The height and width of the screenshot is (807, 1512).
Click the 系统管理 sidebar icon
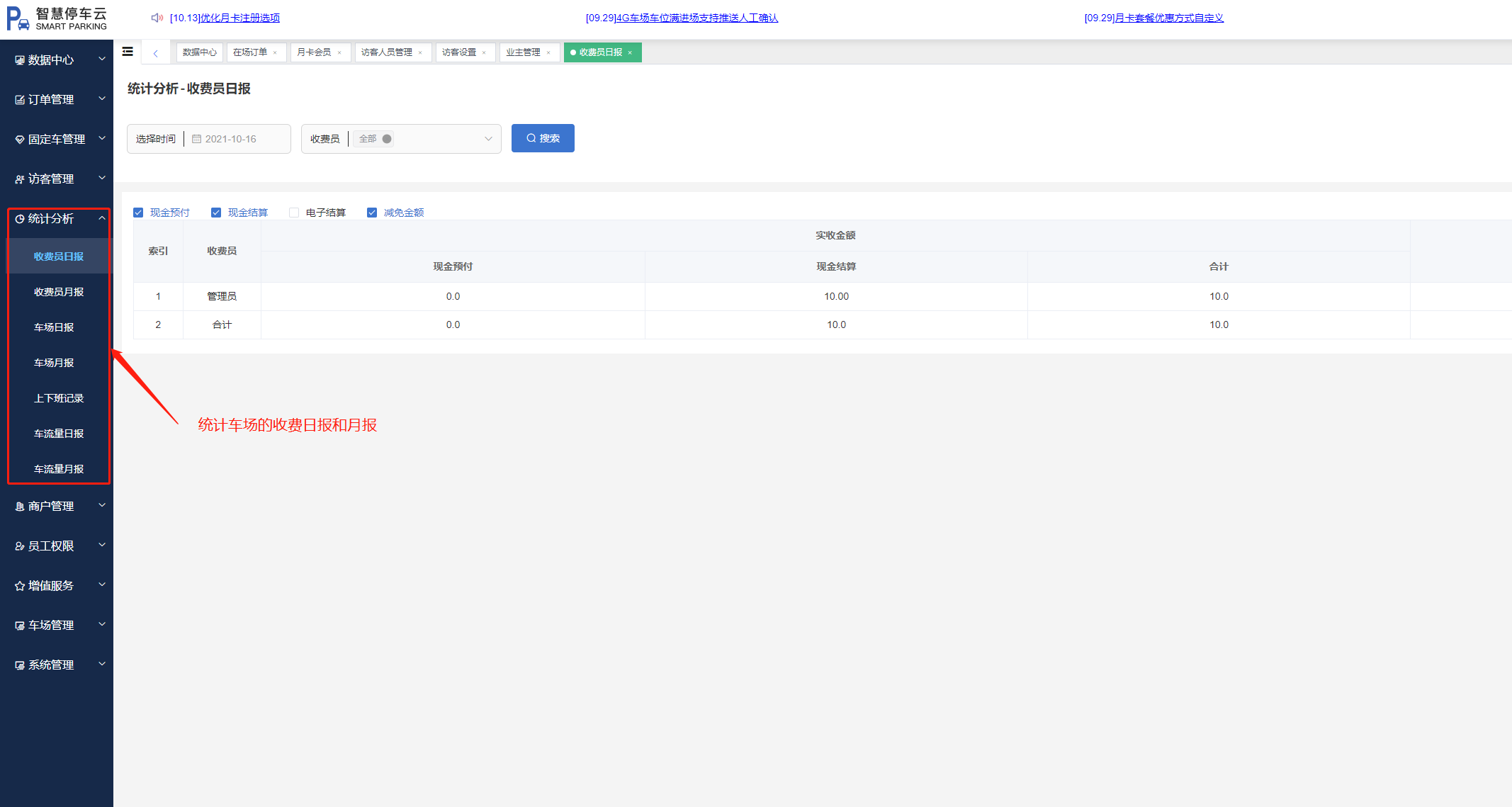pyautogui.click(x=20, y=665)
